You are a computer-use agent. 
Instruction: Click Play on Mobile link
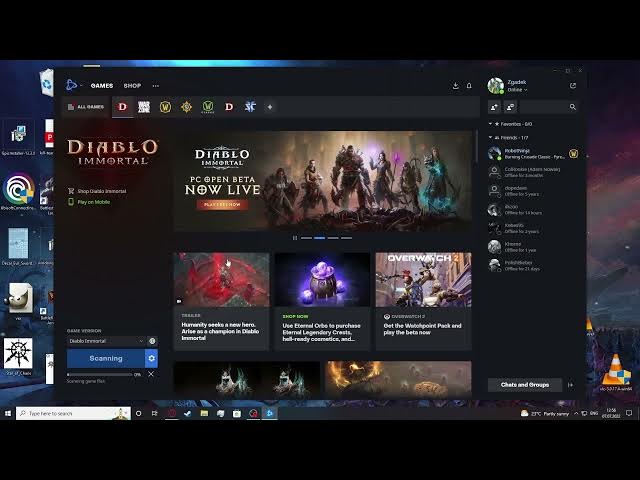[89, 202]
